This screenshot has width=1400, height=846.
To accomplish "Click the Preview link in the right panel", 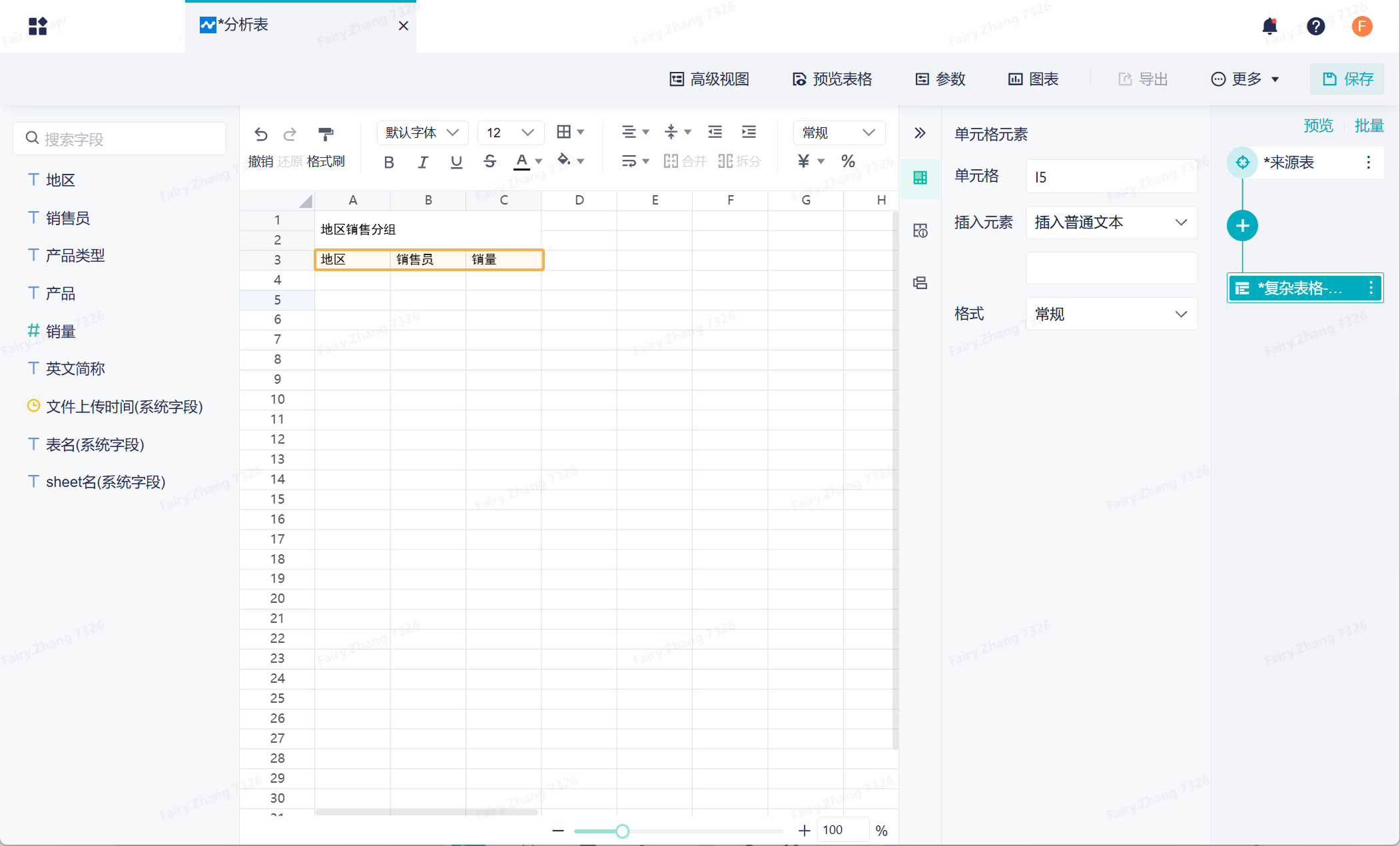I will (1317, 125).
